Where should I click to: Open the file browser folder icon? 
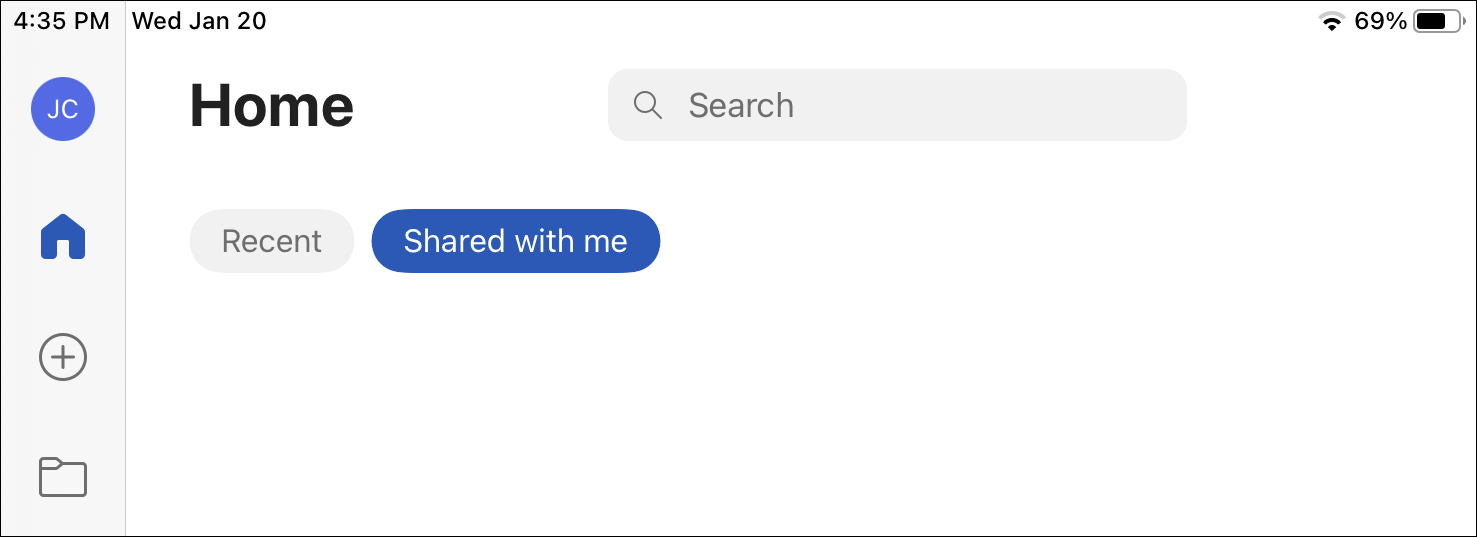[63, 477]
